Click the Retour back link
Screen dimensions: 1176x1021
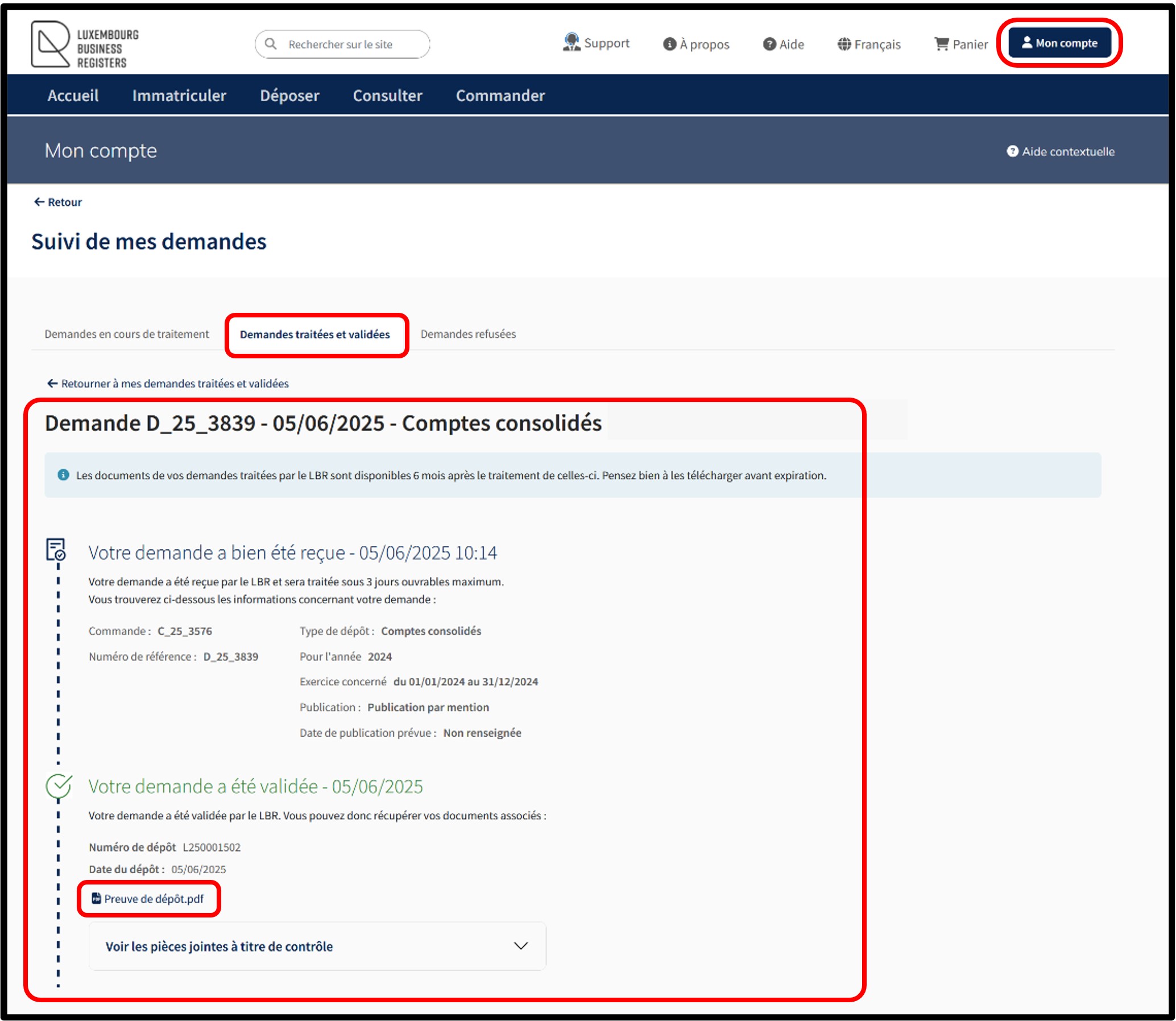pos(58,202)
